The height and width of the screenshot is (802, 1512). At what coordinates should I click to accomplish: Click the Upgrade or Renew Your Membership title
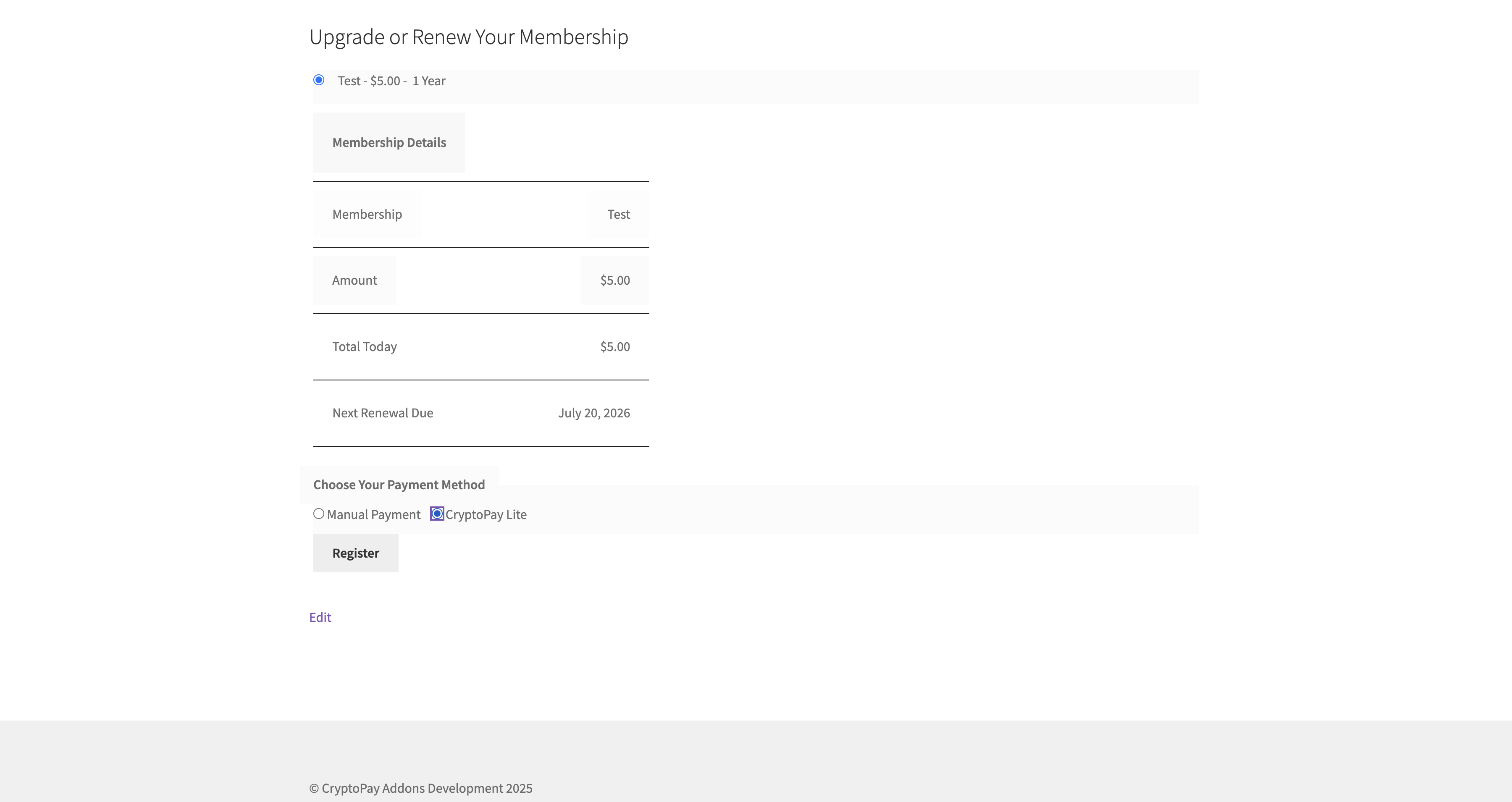[x=469, y=37]
